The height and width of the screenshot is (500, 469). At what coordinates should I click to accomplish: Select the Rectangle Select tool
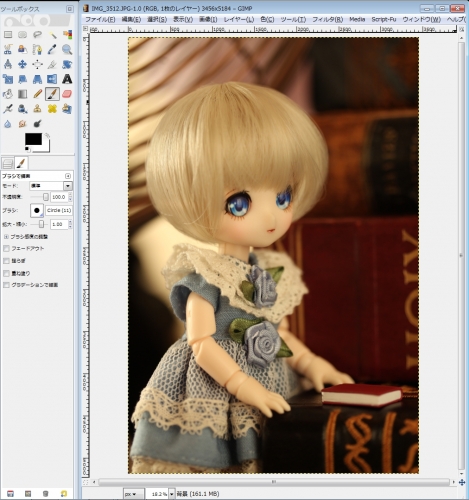[8, 35]
